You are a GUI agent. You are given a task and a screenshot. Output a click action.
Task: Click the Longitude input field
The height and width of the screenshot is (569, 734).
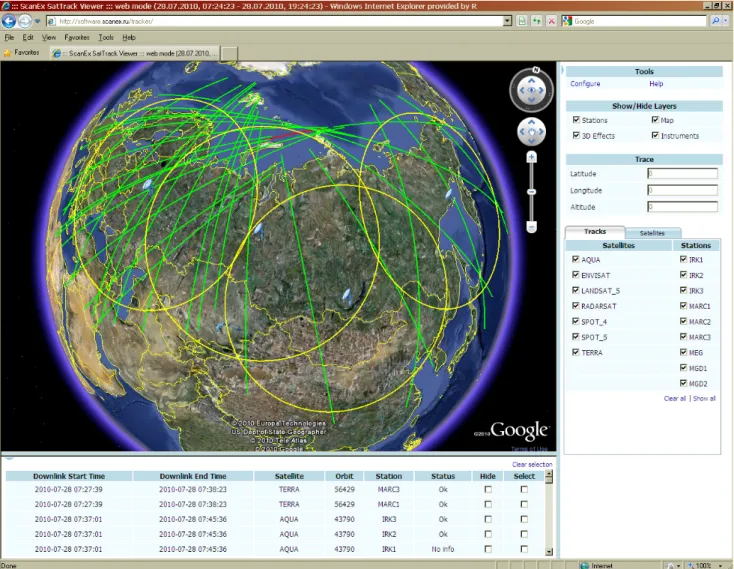682,190
